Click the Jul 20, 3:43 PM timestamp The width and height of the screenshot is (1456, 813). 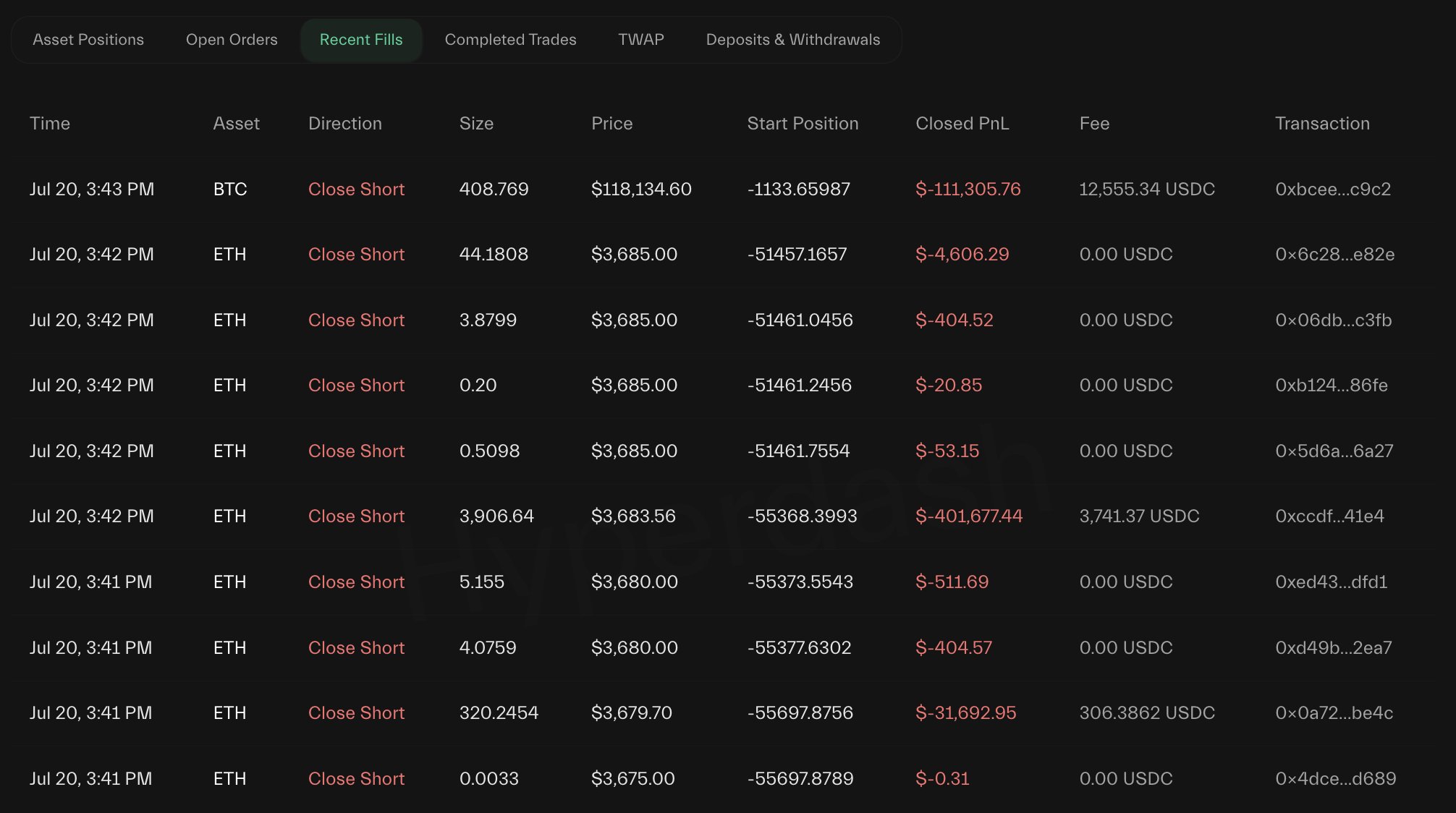[92, 190]
